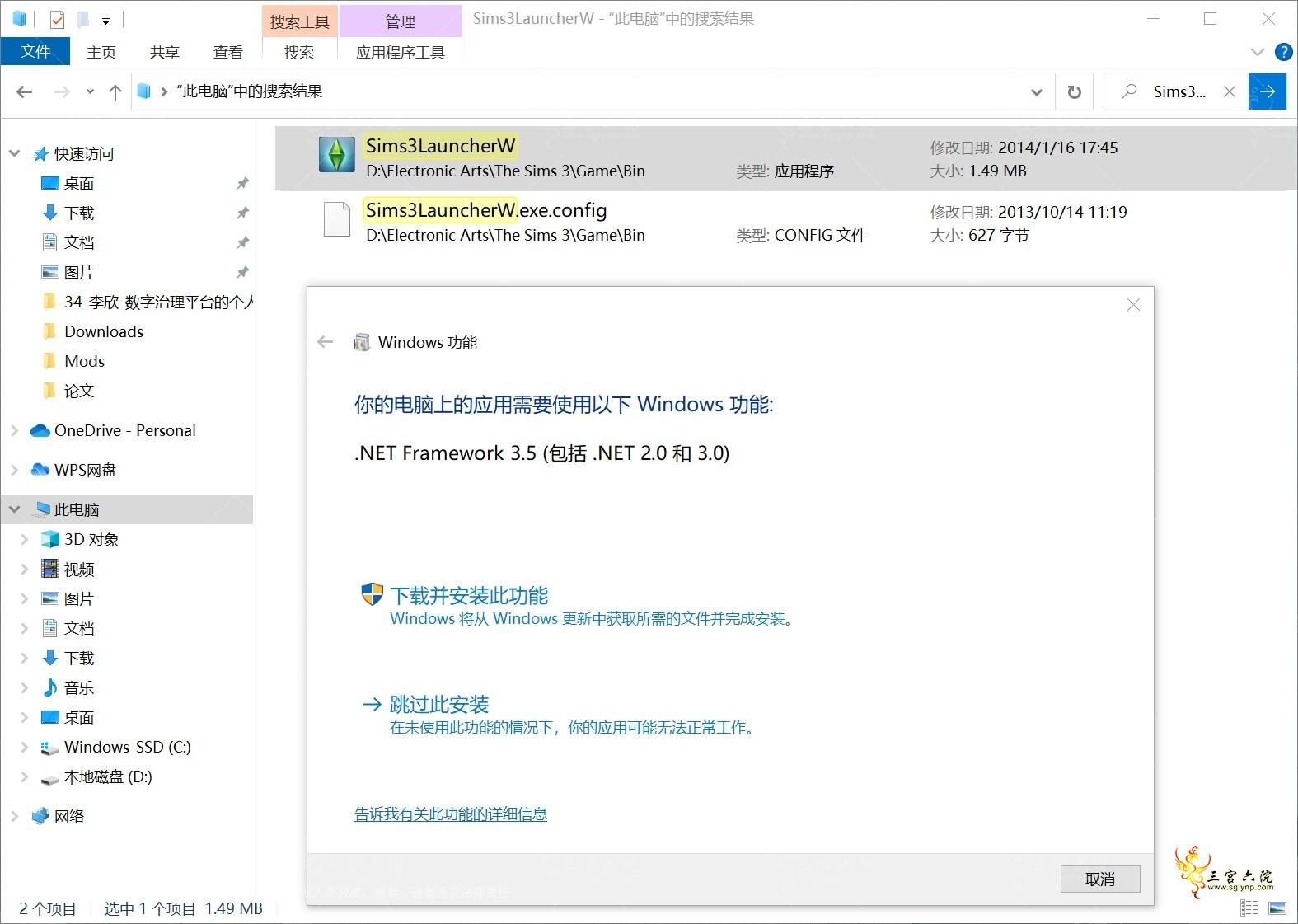Clear the search box with X

(1230, 91)
